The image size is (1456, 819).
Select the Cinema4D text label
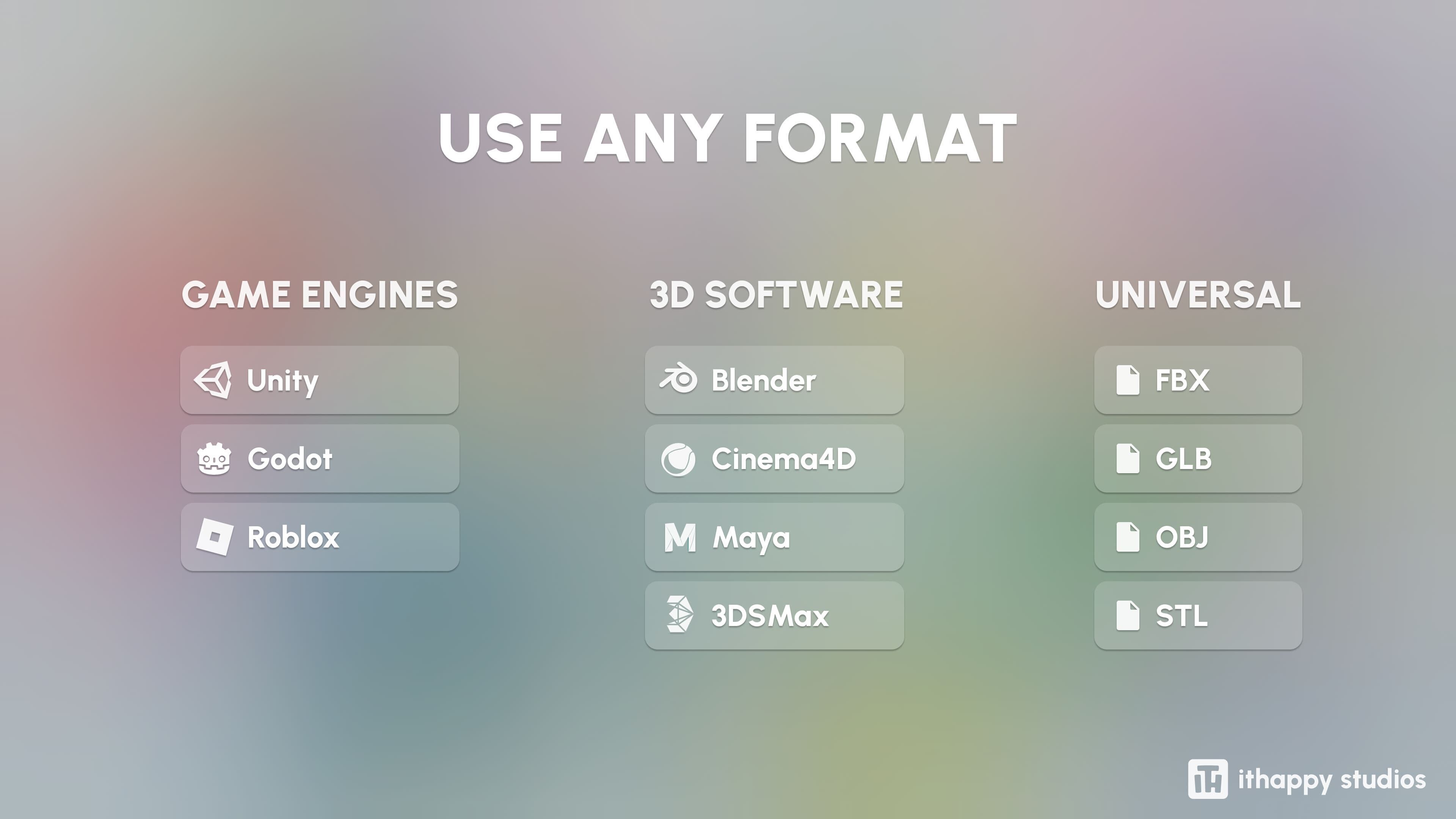pyautogui.click(x=783, y=459)
